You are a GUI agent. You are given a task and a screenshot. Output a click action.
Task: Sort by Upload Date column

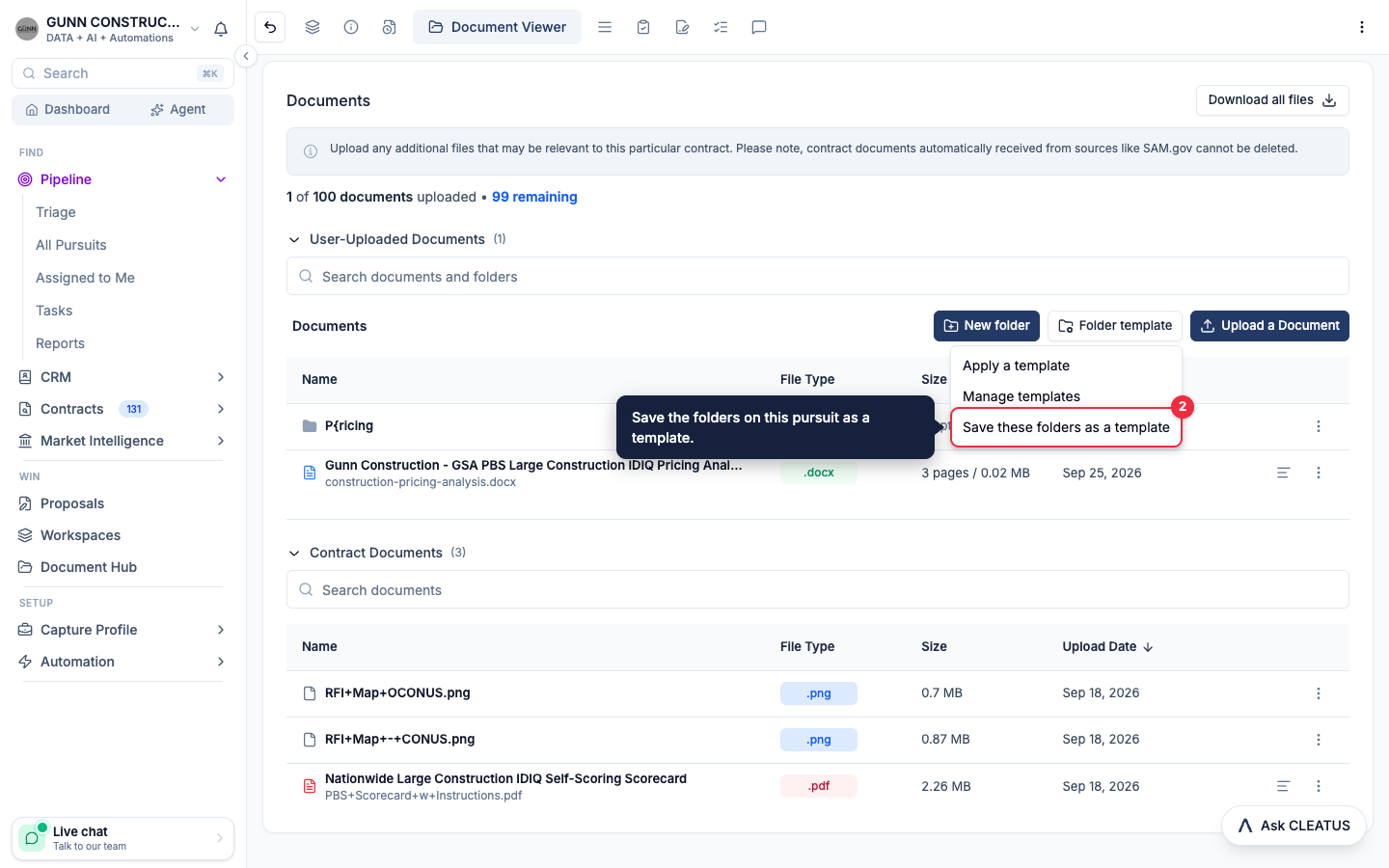pyautogui.click(x=1107, y=647)
